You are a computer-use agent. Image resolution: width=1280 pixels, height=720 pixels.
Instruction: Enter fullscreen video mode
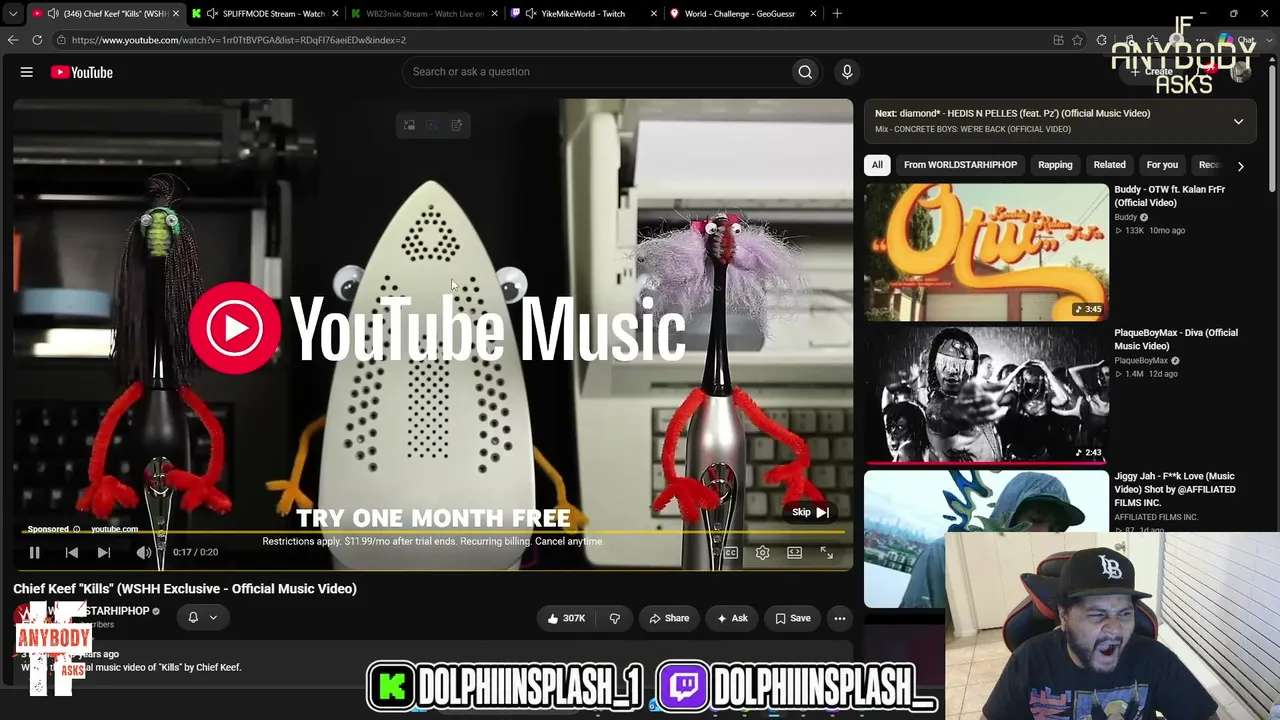pyautogui.click(x=827, y=553)
